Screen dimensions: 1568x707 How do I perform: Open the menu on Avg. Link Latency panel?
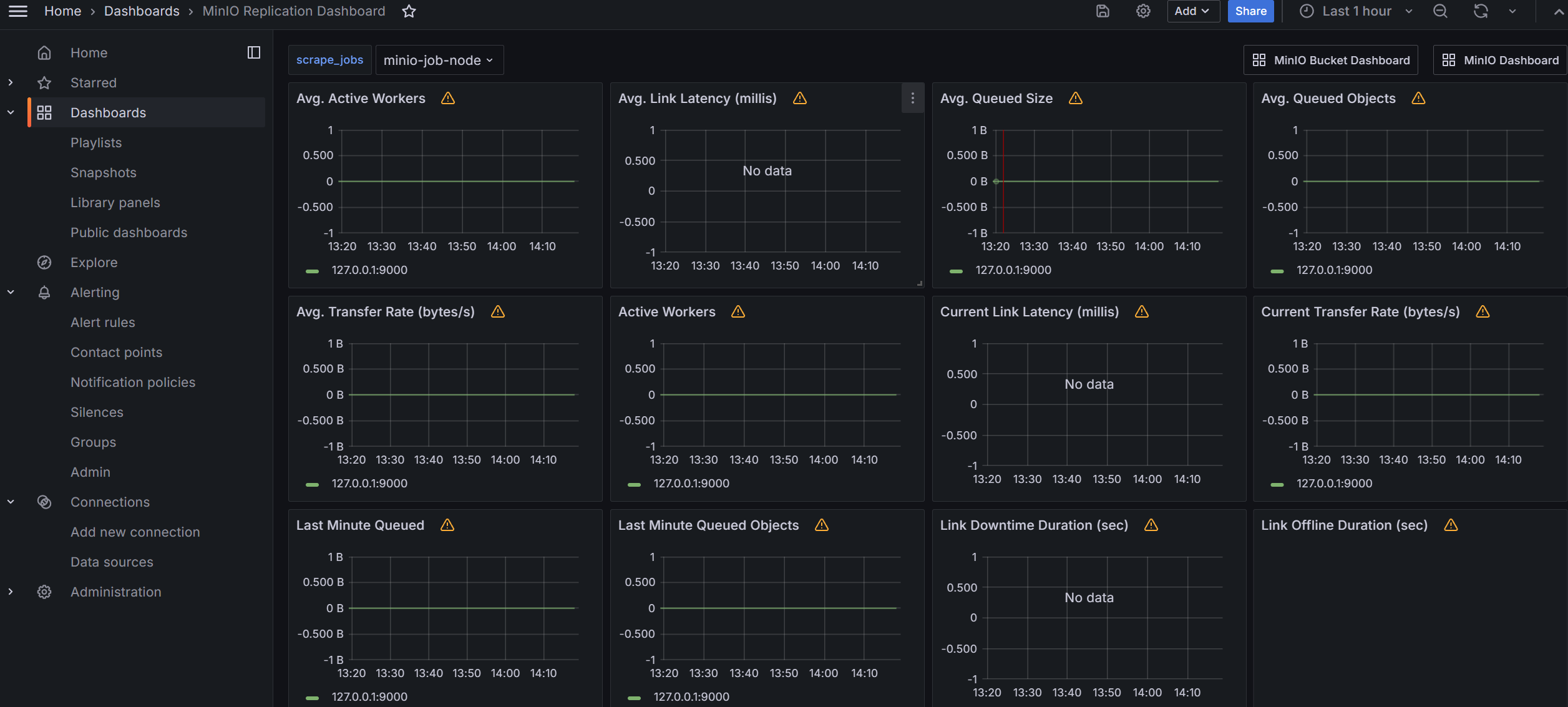pyautogui.click(x=912, y=98)
